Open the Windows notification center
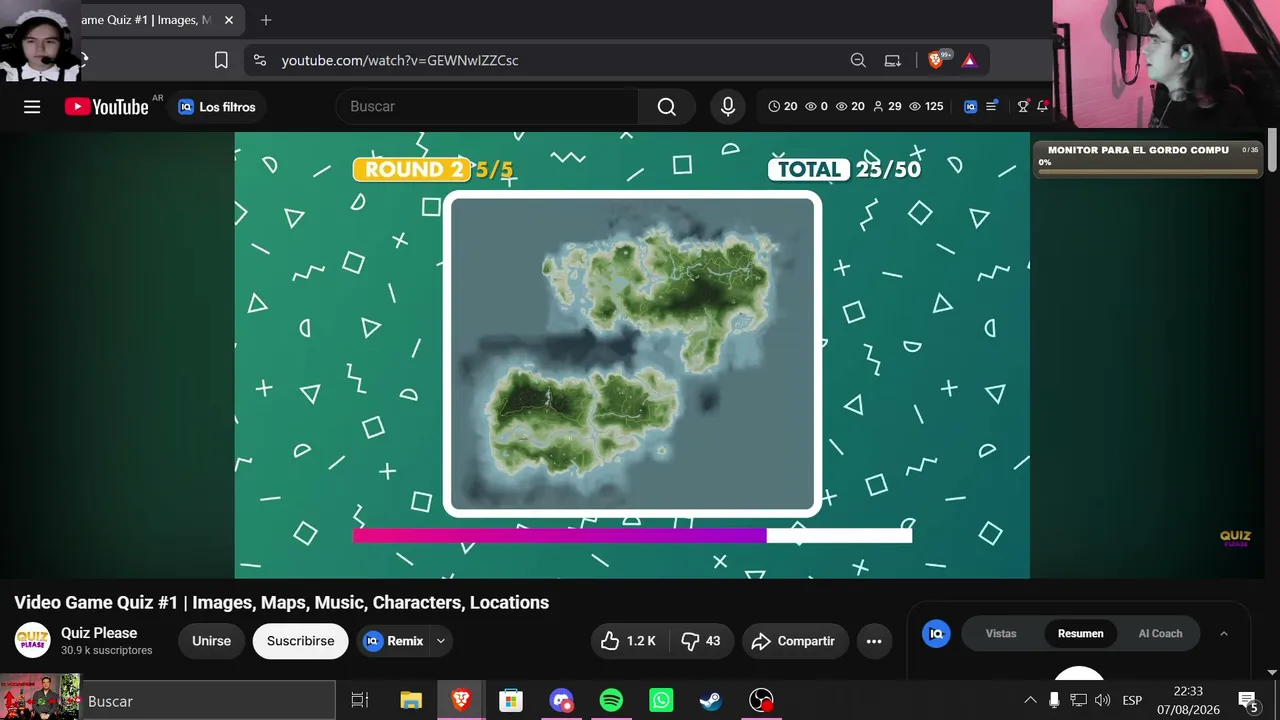This screenshot has height=720, width=1280. tap(1248, 700)
